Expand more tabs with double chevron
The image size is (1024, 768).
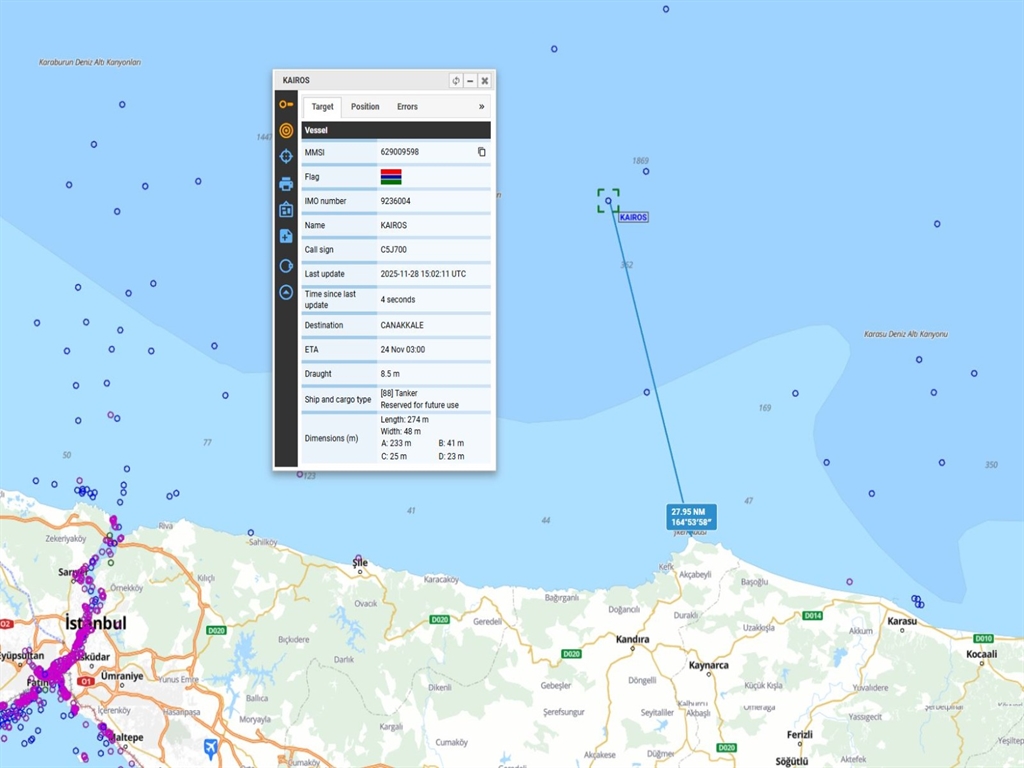pyautogui.click(x=481, y=107)
